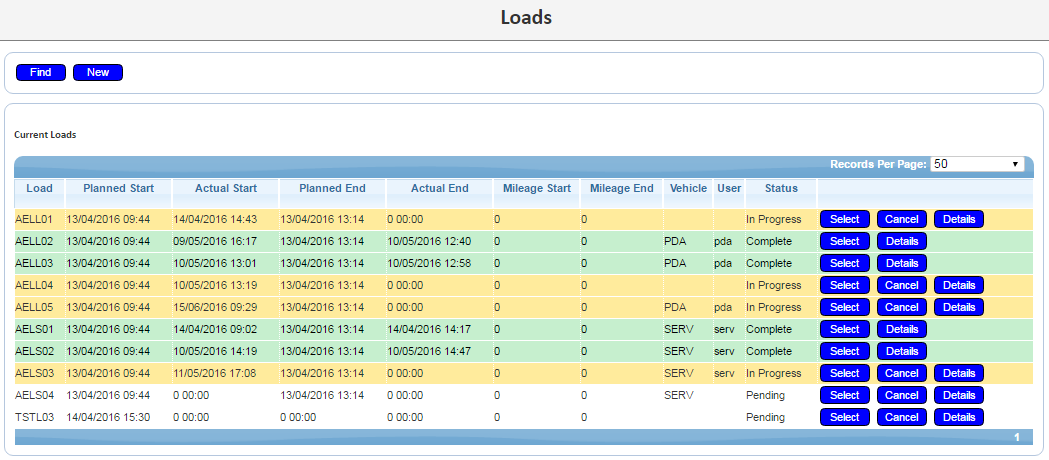Select load AELS02
Viewport: 1049px width, 460px height.
pyautogui.click(x=845, y=351)
